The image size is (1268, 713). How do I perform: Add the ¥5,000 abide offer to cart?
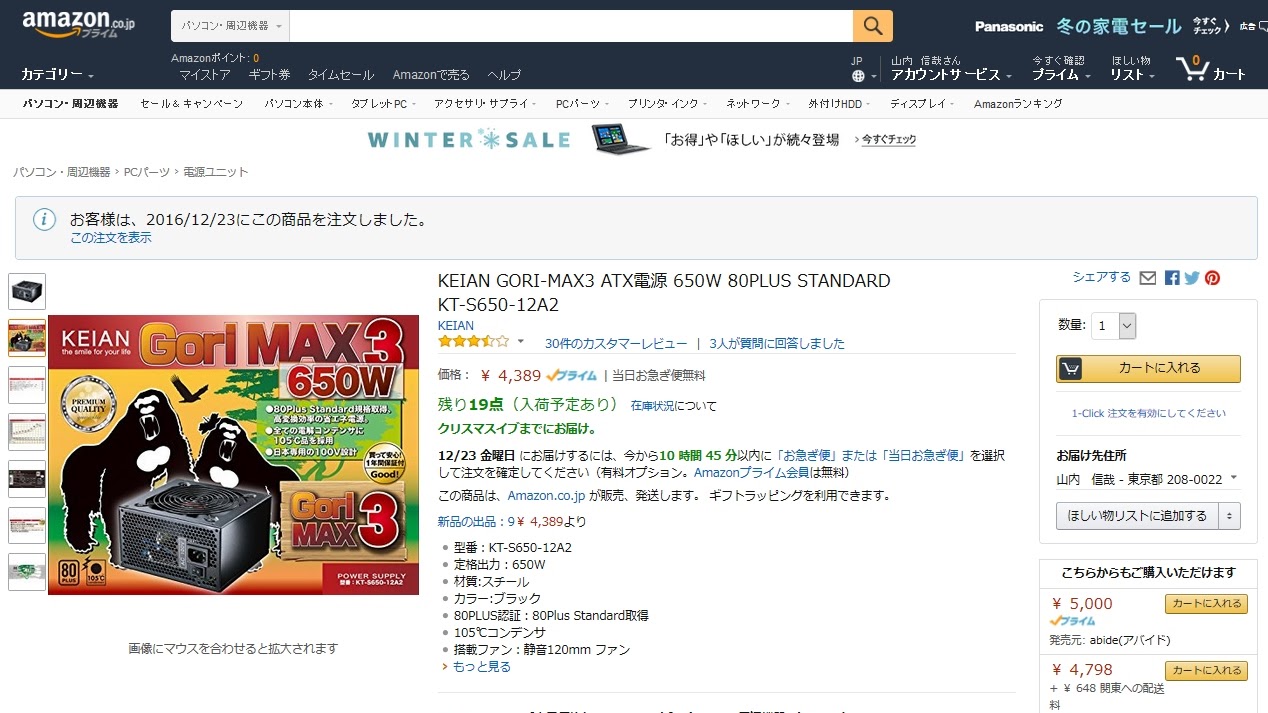[1206, 604]
